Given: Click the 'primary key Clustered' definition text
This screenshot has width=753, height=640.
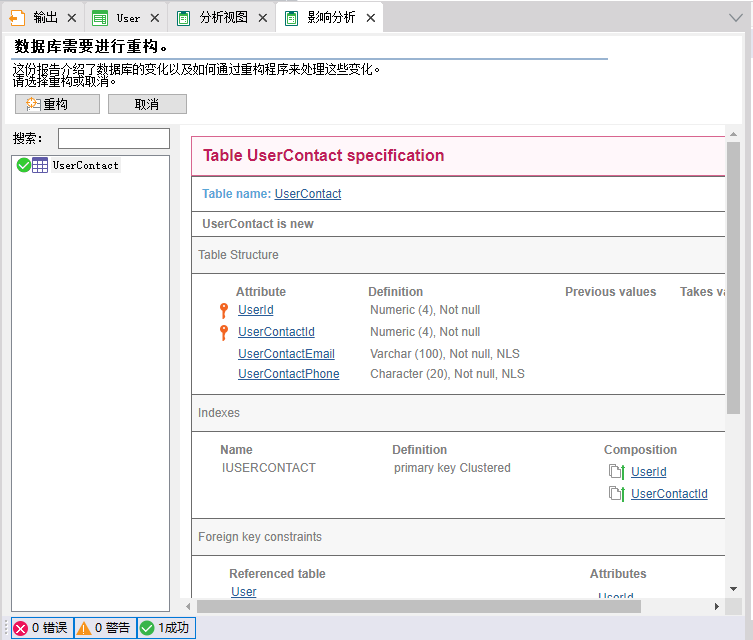Looking at the screenshot, I should [452, 468].
